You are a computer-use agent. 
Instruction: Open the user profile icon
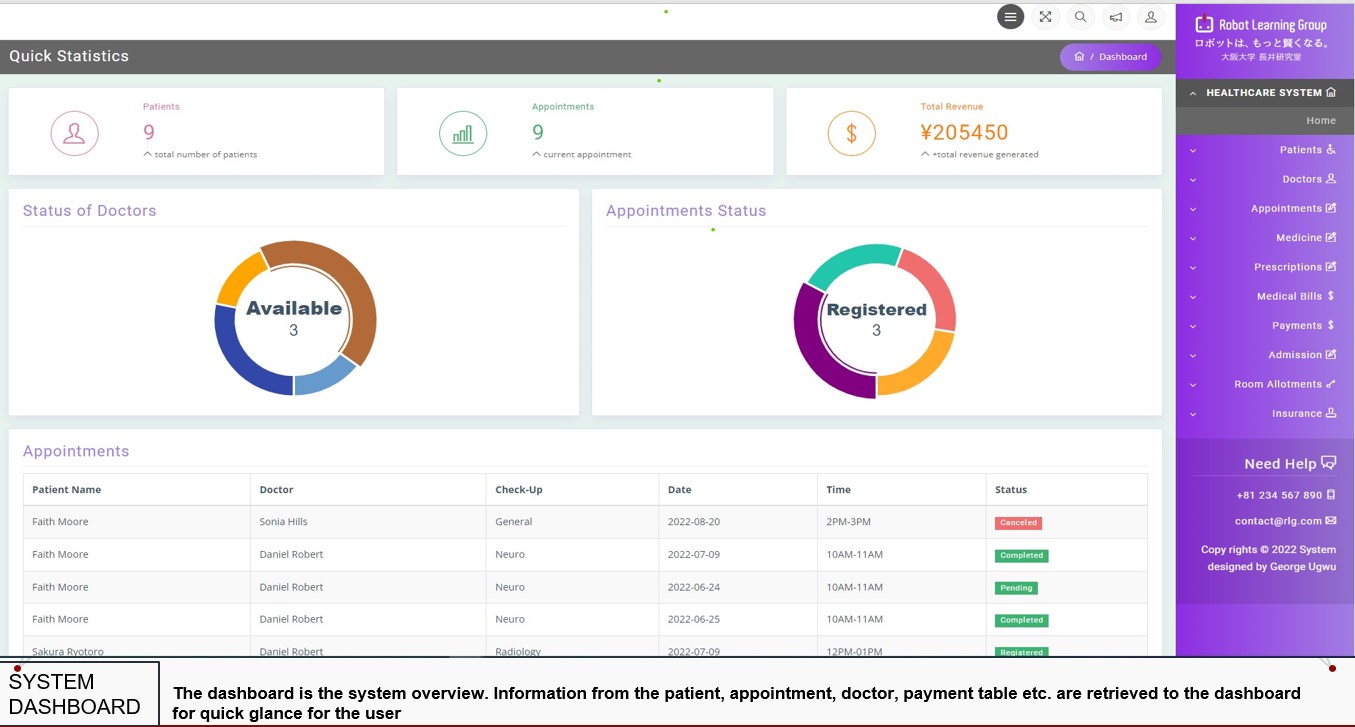[x=1150, y=16]
